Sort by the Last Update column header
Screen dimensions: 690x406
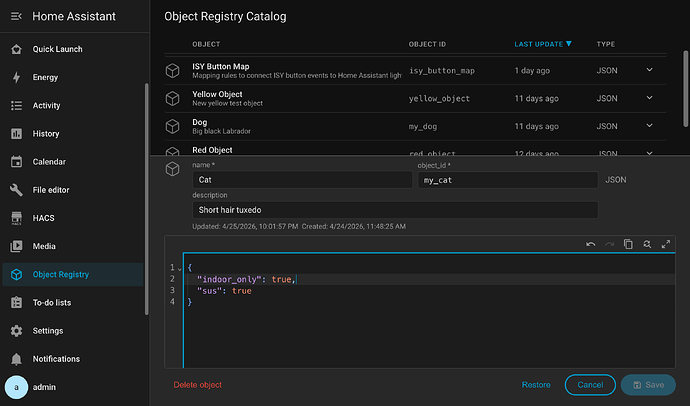(543, 44)
